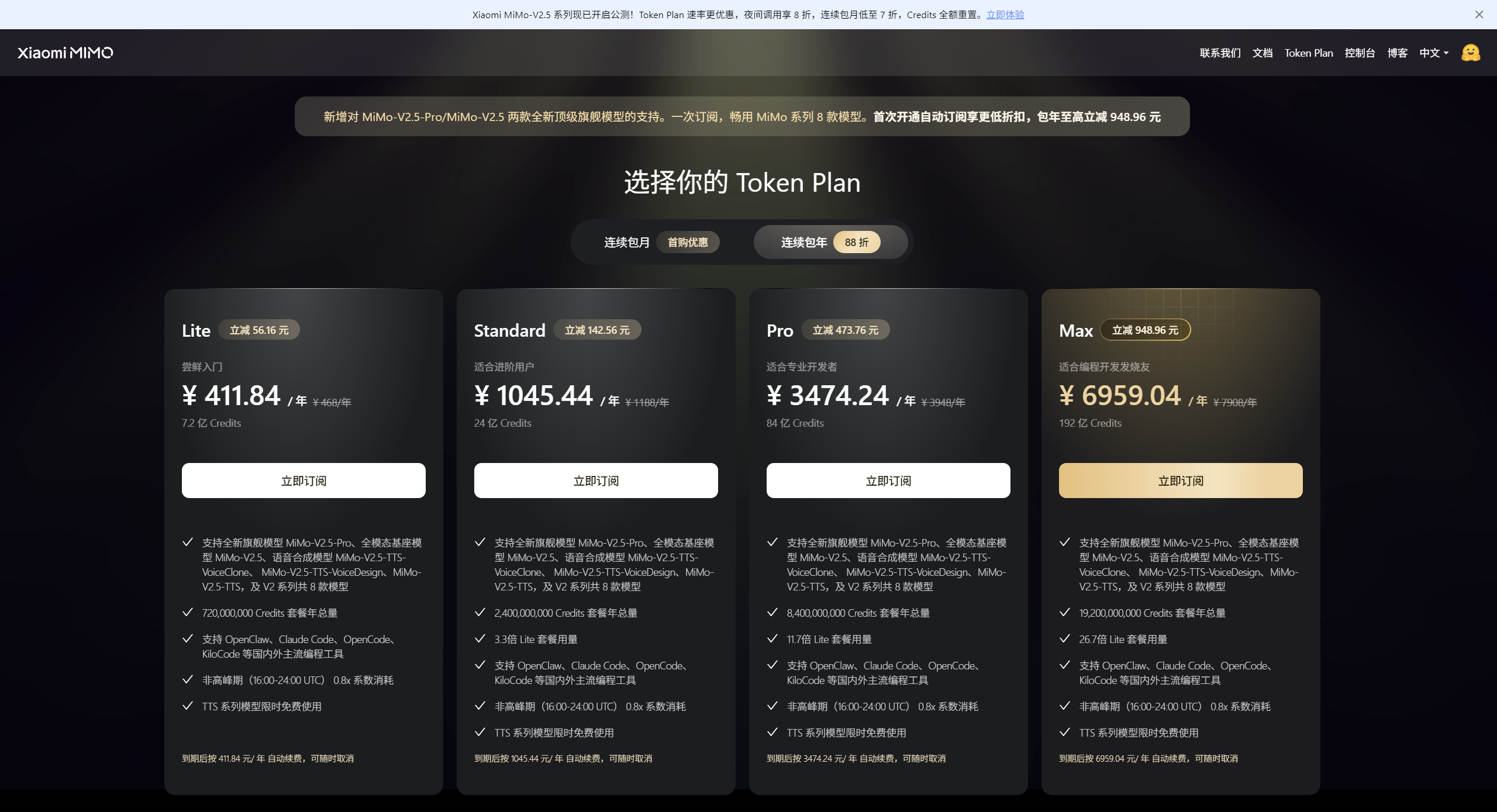The image size is (1497, 812).
Task: Click the Xiaomi MiMo logo
Action: point(65,53)
